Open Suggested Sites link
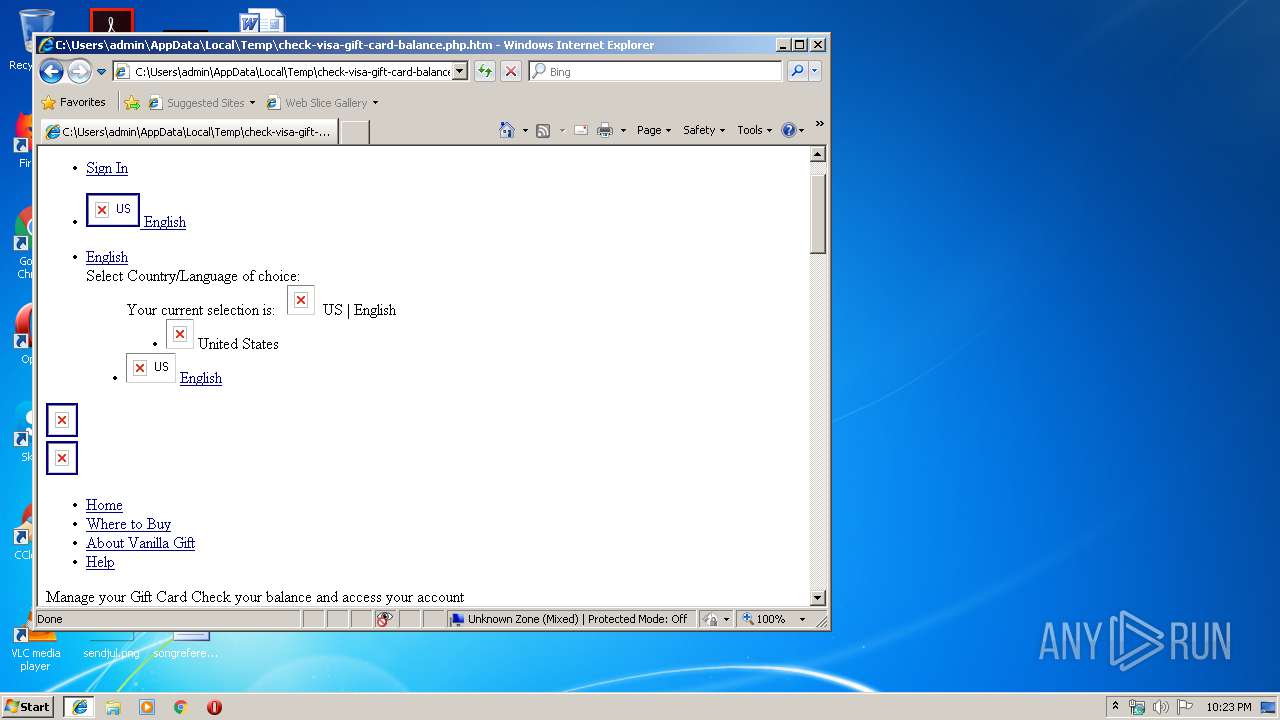This screenshot has height=720, width=1280. (201, 102)
